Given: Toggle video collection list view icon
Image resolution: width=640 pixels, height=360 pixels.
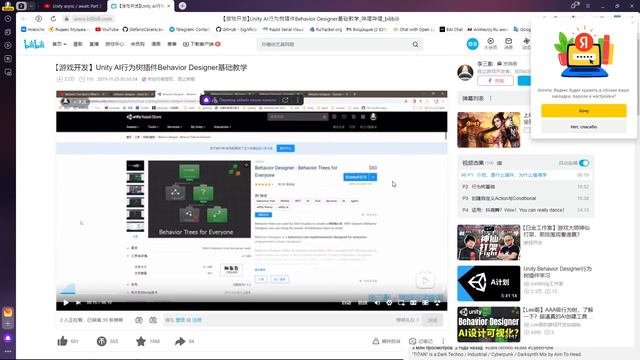Looking at the screenshot, I should (x=499, y=163).
